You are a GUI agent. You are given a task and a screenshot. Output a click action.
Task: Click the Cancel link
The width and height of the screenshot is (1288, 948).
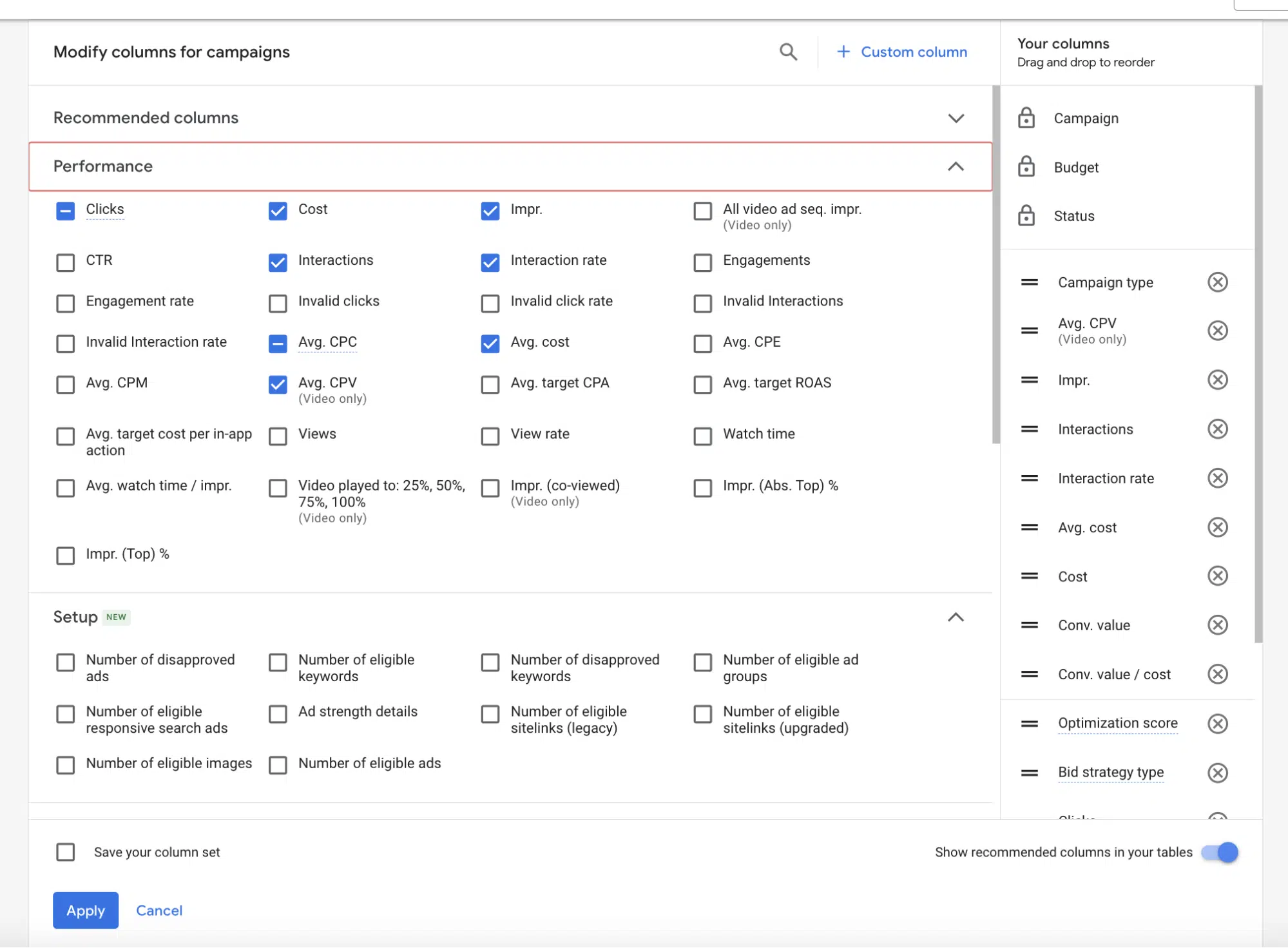pos(159,910)
